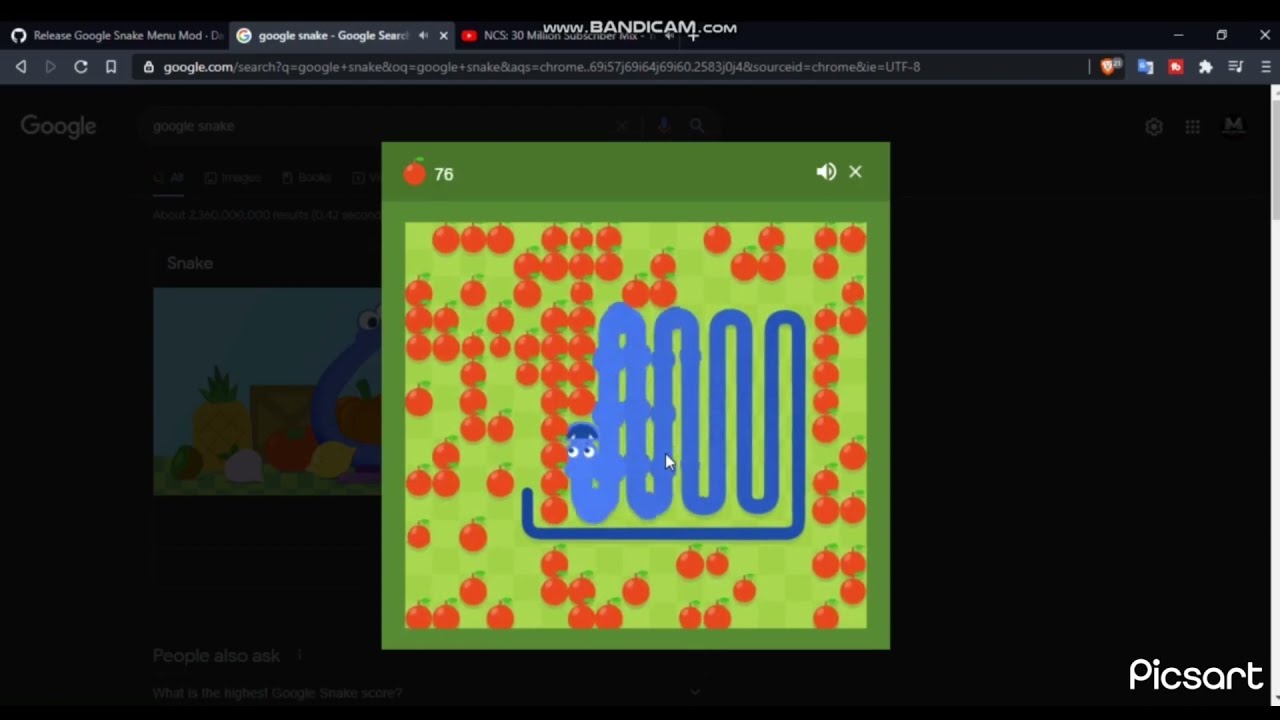This screenshot has height=720, width=1280.
Task: Go forward in browser history
Action: click(50, 67)
